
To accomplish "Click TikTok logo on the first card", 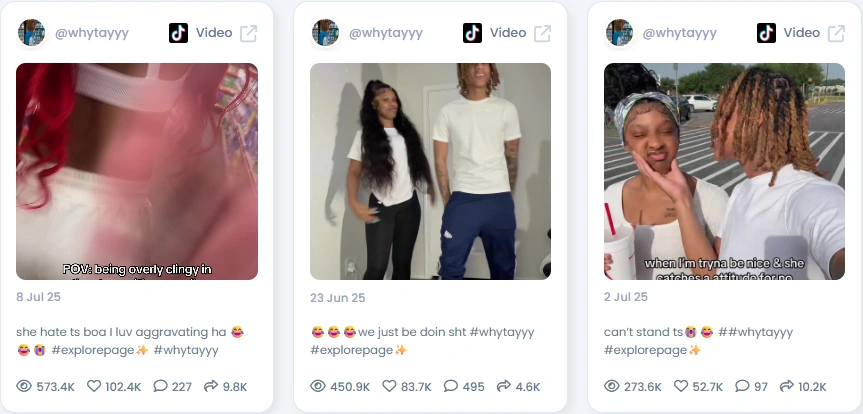I will tap(178, 33).
